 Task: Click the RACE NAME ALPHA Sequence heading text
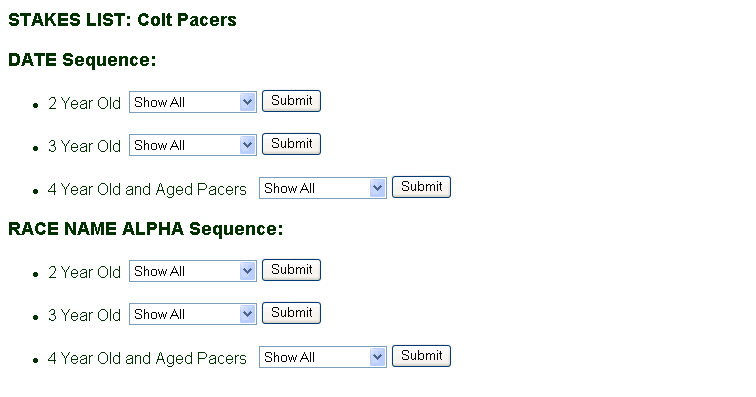pyautogui.click(x=146, y=229)
